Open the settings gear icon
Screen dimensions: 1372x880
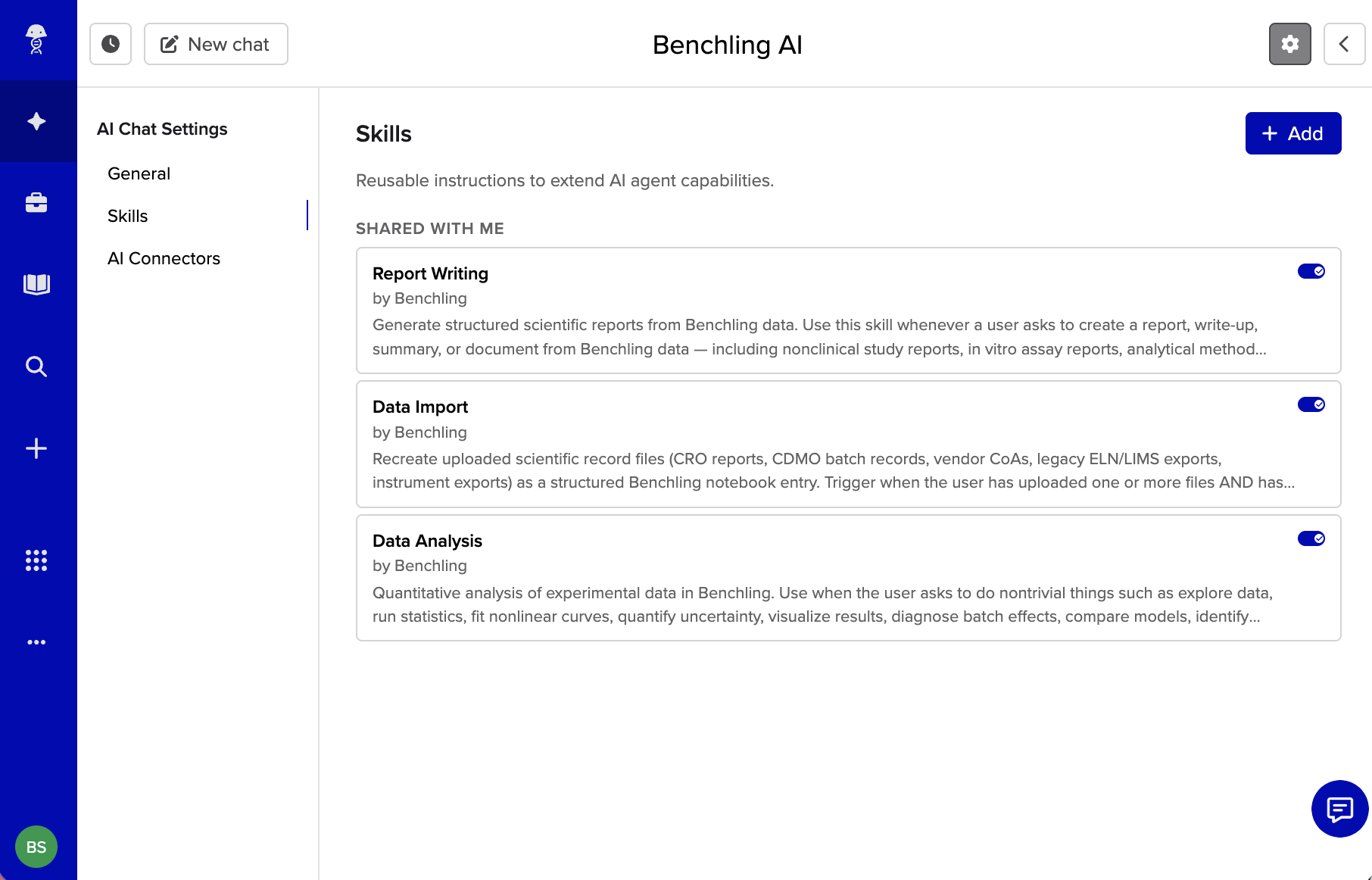pyautogui.click(x=1290, y=44)
